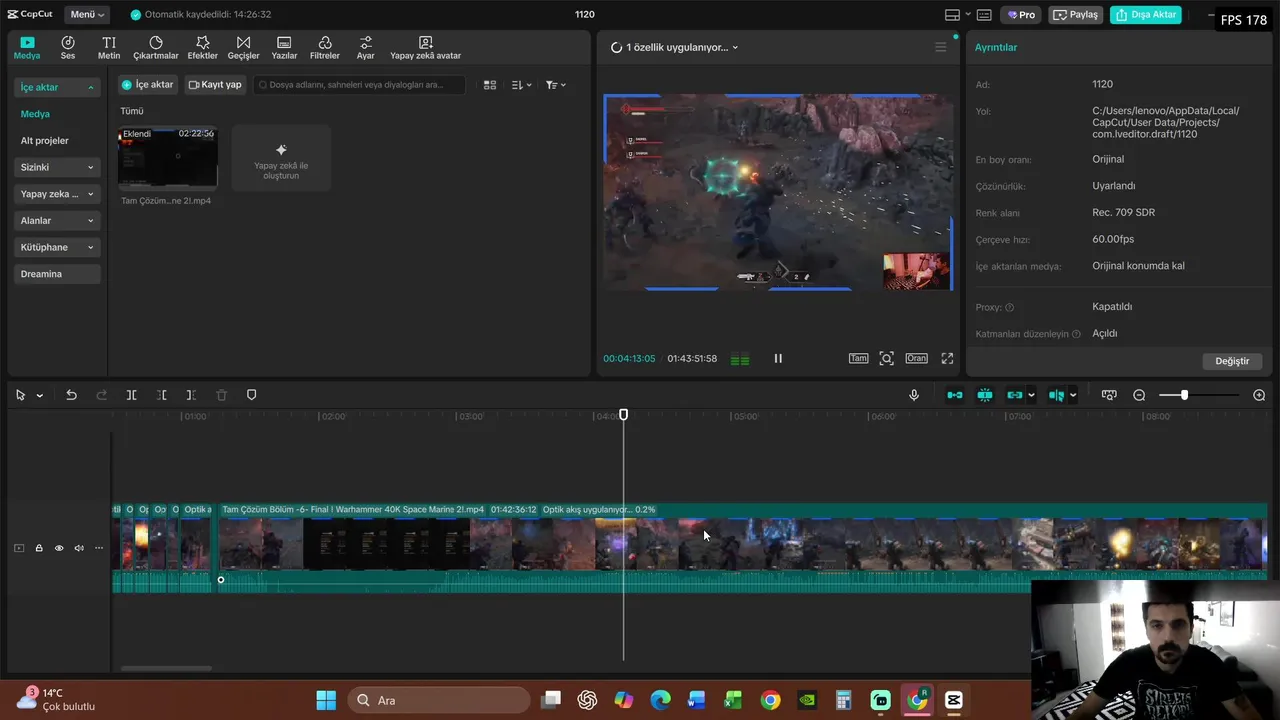Image resolution: width=1280 pixels, height=720 pixels.
Task: Click the trim right of playhead tool
Action: point(191,395)
